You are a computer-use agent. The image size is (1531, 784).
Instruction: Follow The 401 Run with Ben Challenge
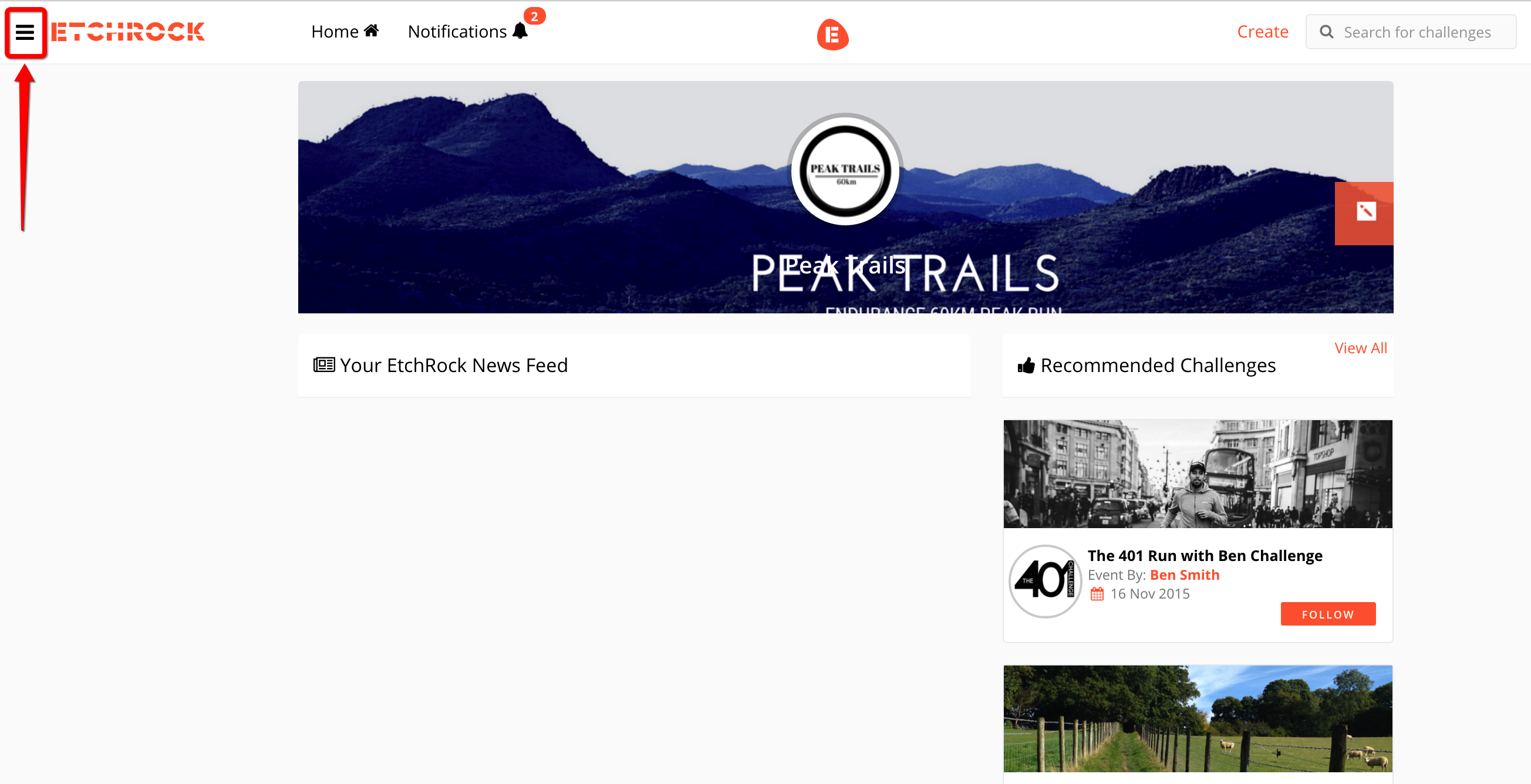click(1328, 614)
